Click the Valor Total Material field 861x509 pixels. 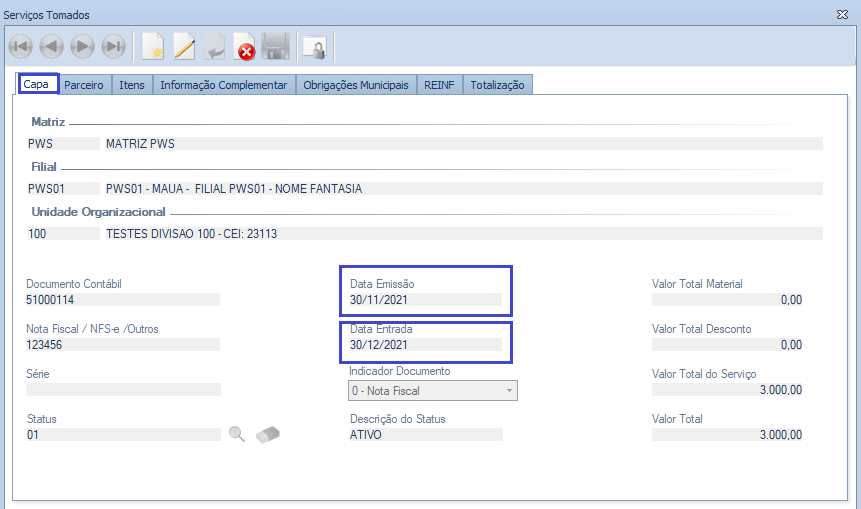(x=727, y=299)
